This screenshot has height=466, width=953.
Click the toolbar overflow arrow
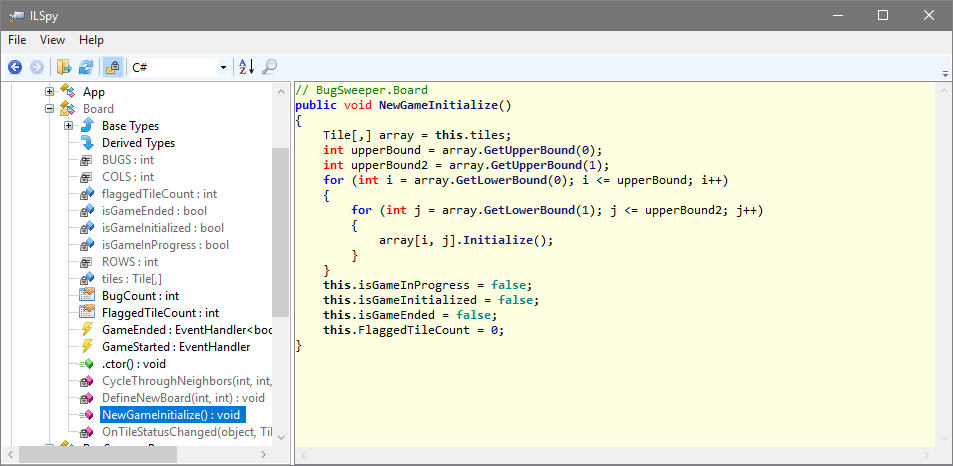click(x=944, y=73)
